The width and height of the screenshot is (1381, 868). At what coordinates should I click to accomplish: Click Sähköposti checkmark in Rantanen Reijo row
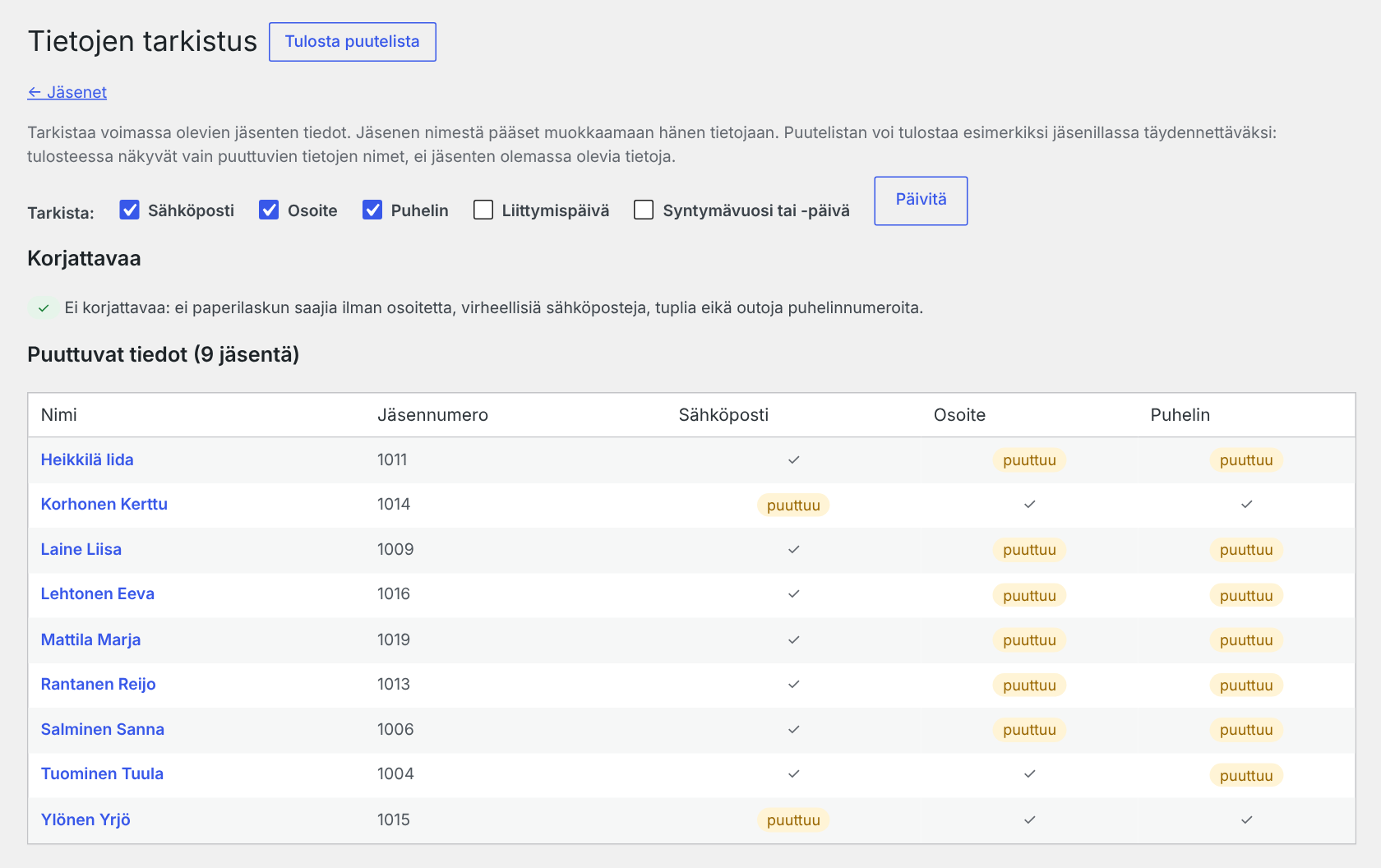click(x=793, y=684)
